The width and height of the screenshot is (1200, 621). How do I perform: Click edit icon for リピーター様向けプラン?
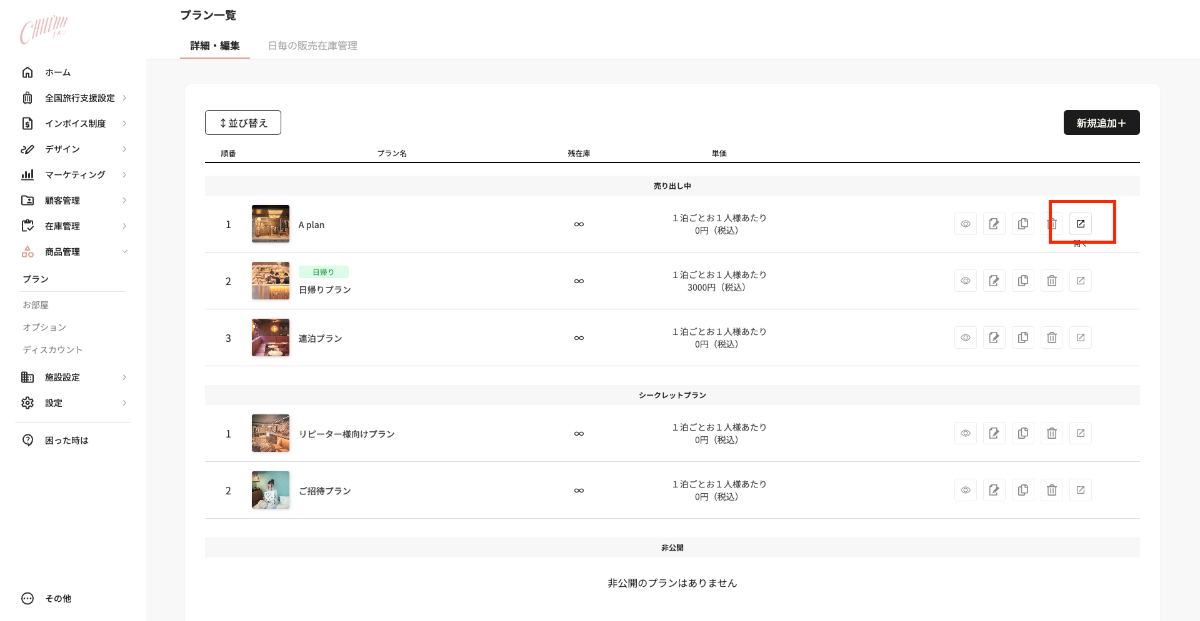click(x=994, y=434)
